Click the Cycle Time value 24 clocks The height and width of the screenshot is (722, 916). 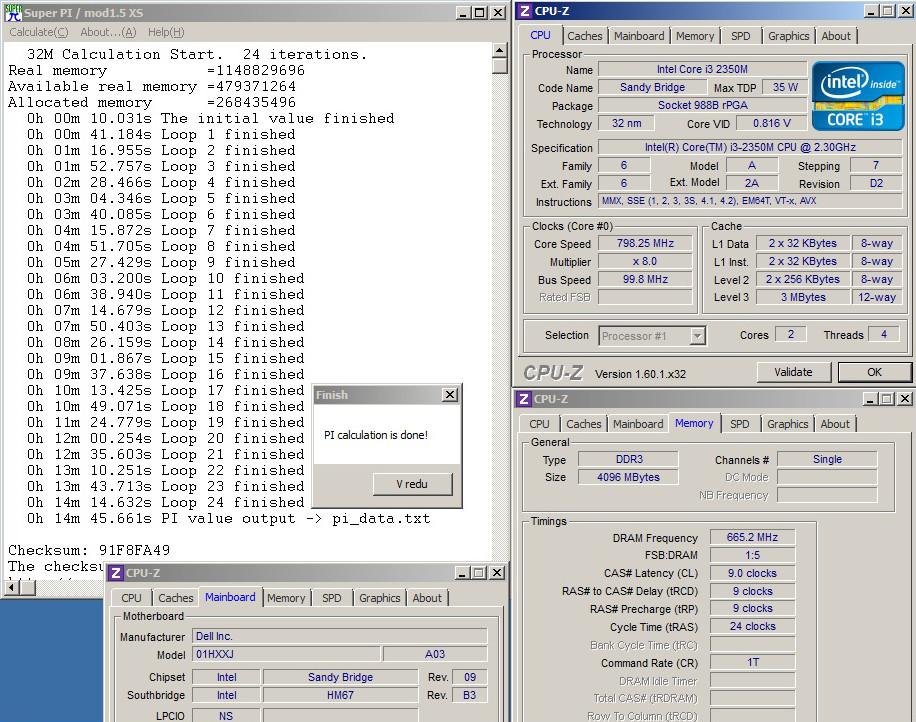(752, 627)
